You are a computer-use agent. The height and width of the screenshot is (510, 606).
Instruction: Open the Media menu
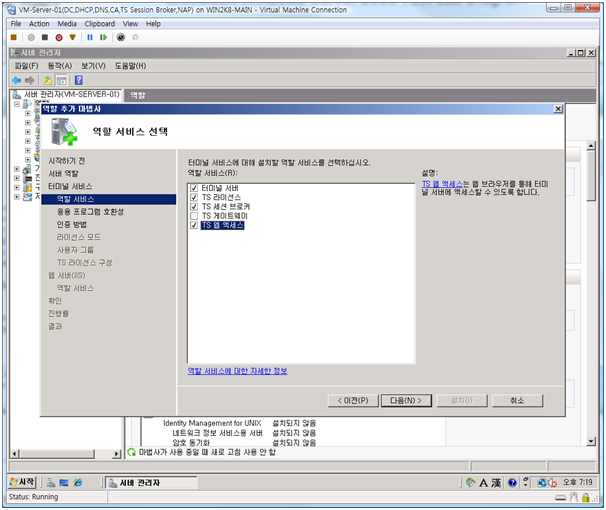[x=67, y=24]
